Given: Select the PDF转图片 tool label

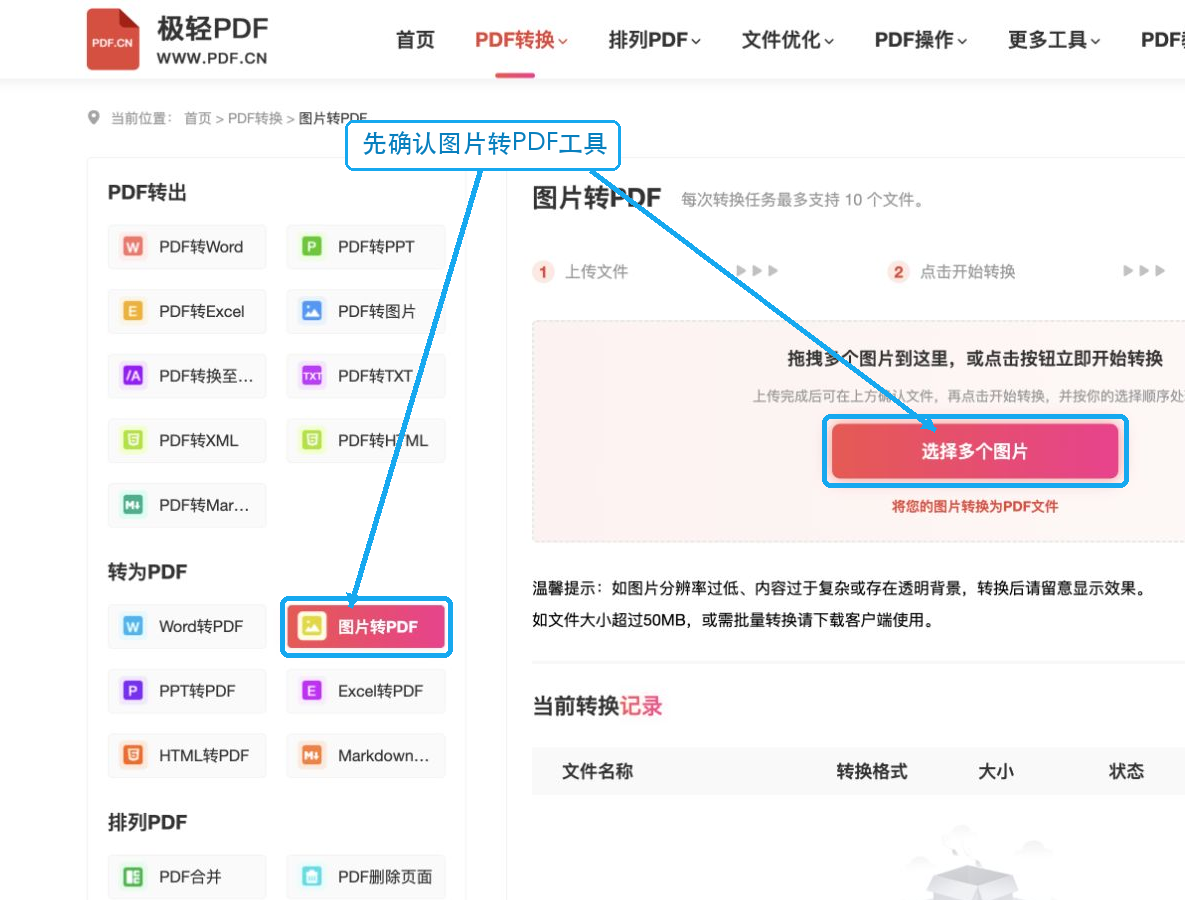Looking at the screenshot, I should [376, 311].
